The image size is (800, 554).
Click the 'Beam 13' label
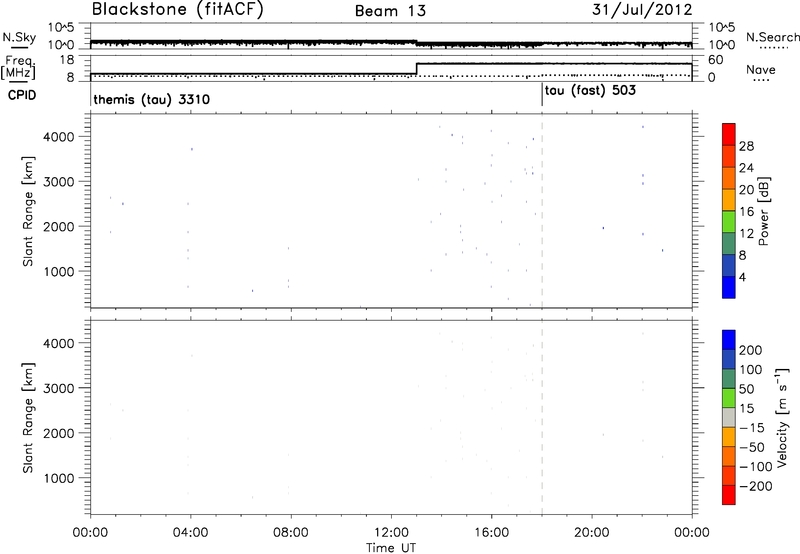tap(390, 11)
